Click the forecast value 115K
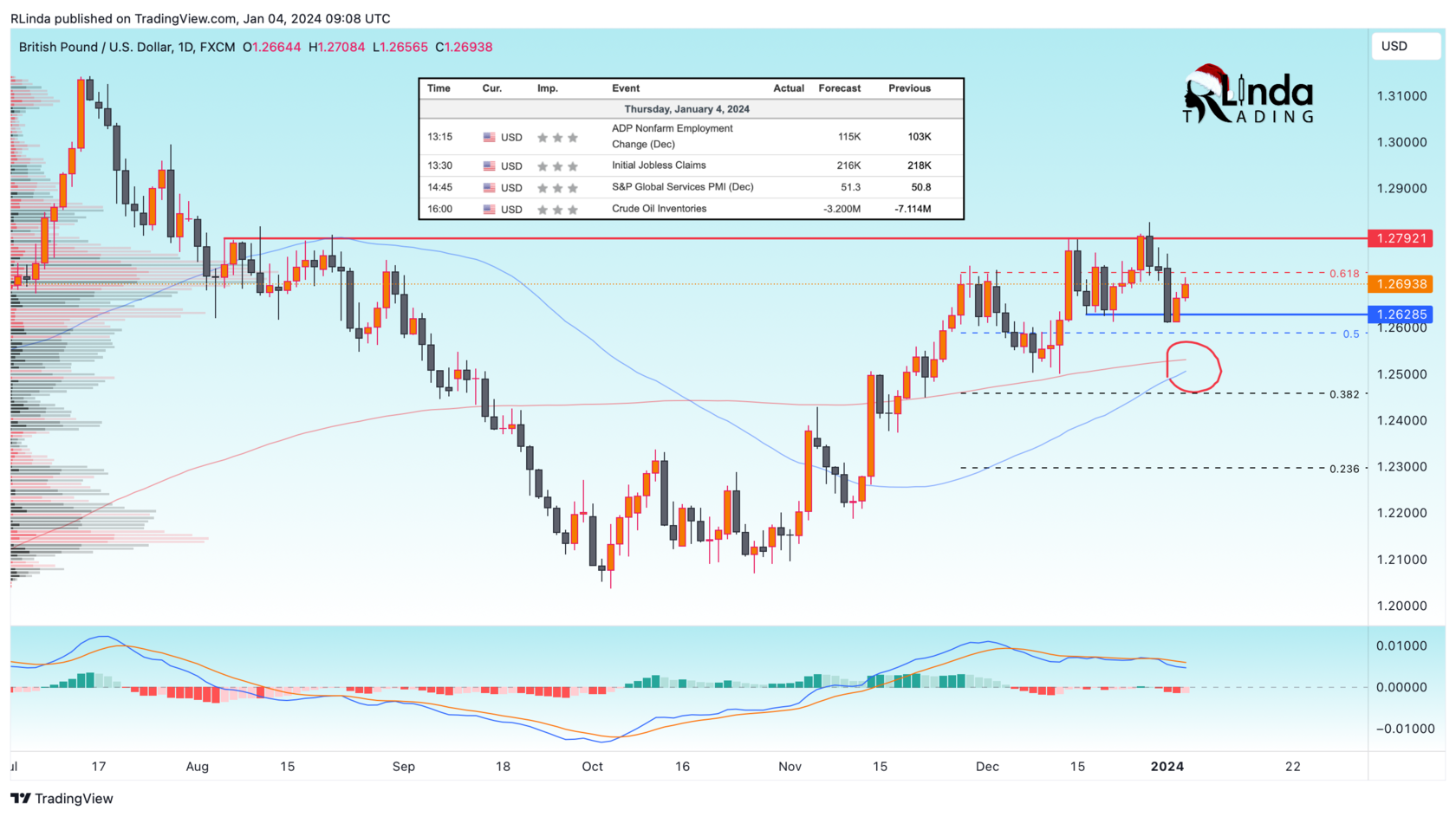 coord(849,137)
